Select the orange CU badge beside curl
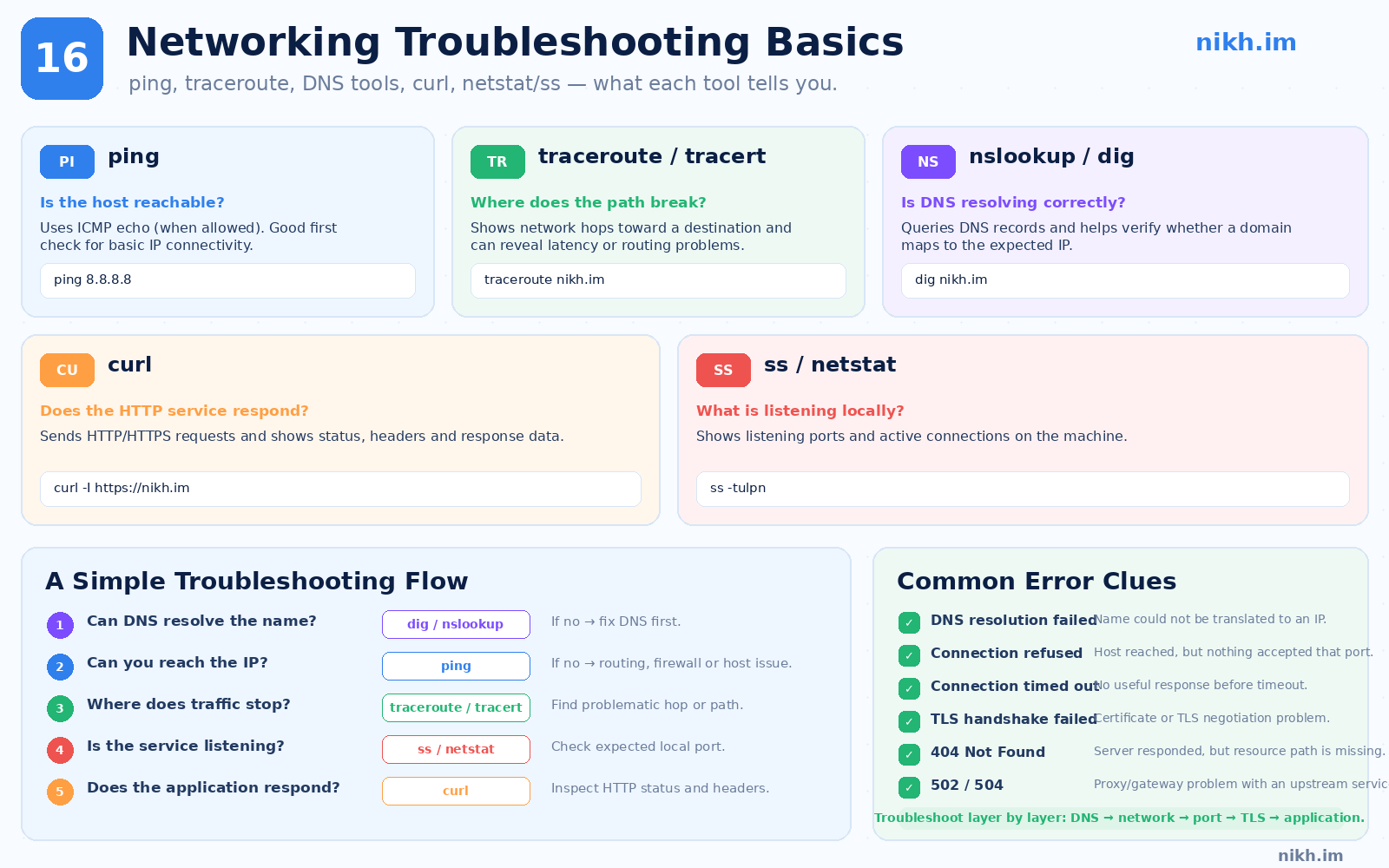1389x868 pixels. [x=67, y=370]
